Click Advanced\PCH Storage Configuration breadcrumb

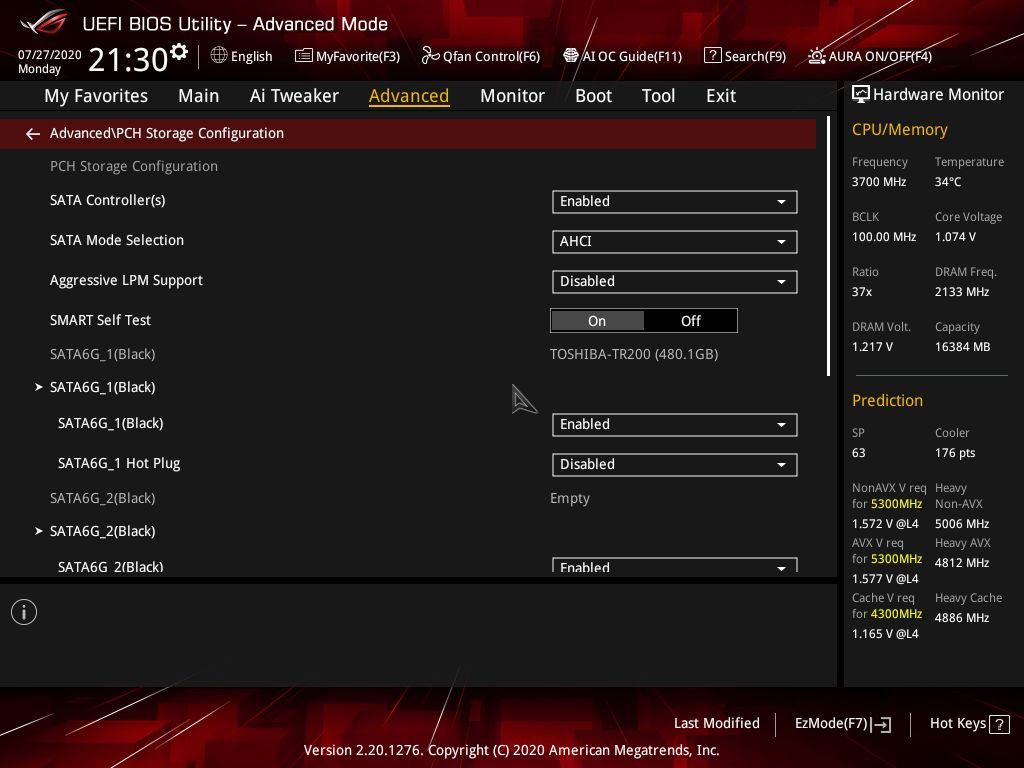point(167,133)
